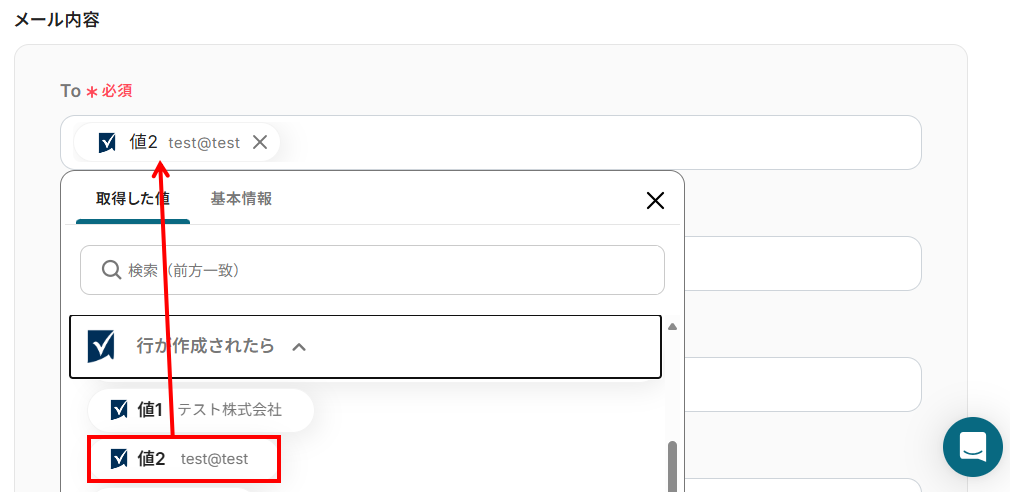The height and width of the screenshot is (492, 1010).
Task: Click empty area of To field
Action: tap(600, 142)
